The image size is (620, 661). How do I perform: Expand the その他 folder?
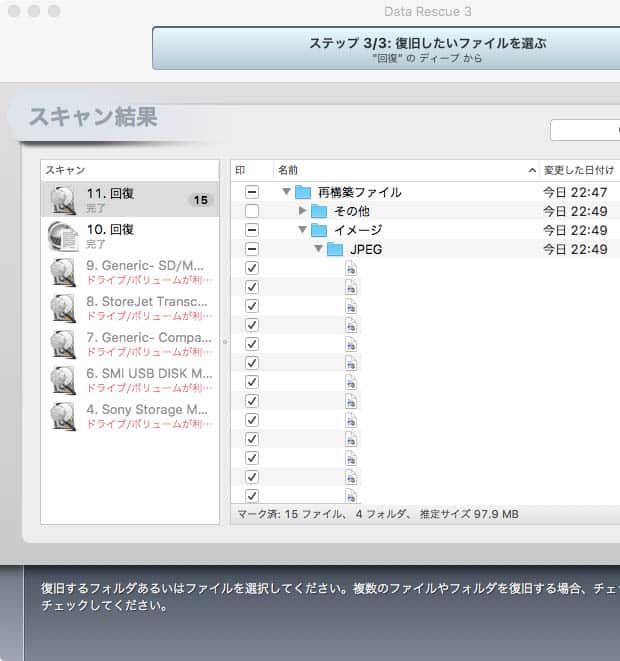point(303,211)
